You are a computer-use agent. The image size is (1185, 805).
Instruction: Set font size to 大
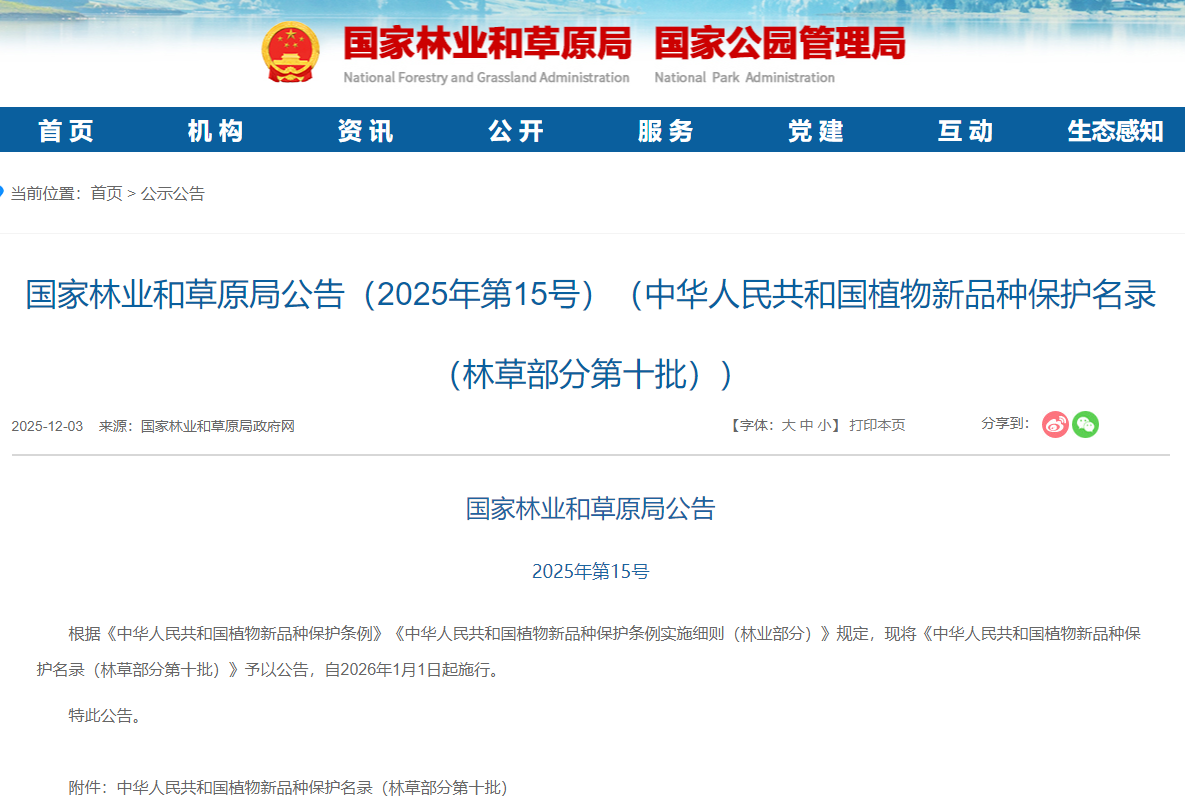point(788,426)
